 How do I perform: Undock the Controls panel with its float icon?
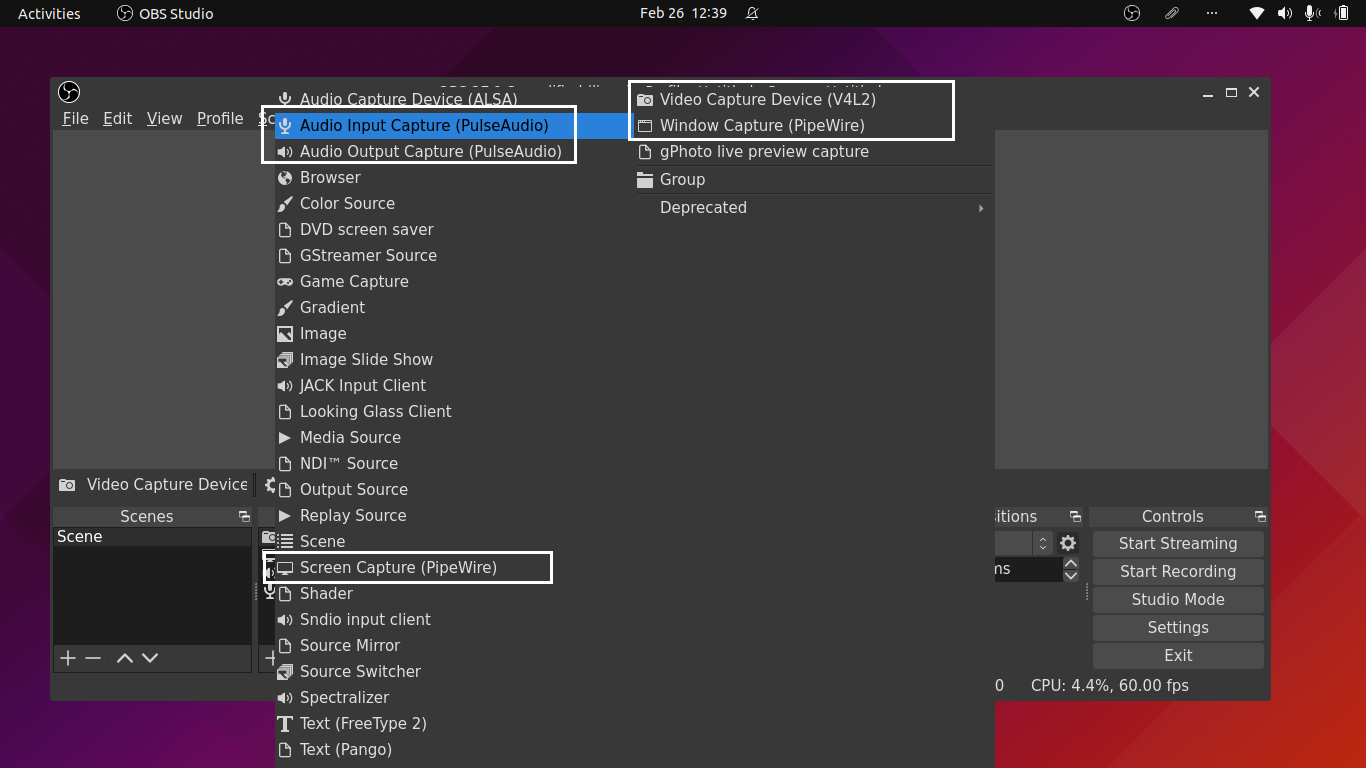coord(1260,517)
